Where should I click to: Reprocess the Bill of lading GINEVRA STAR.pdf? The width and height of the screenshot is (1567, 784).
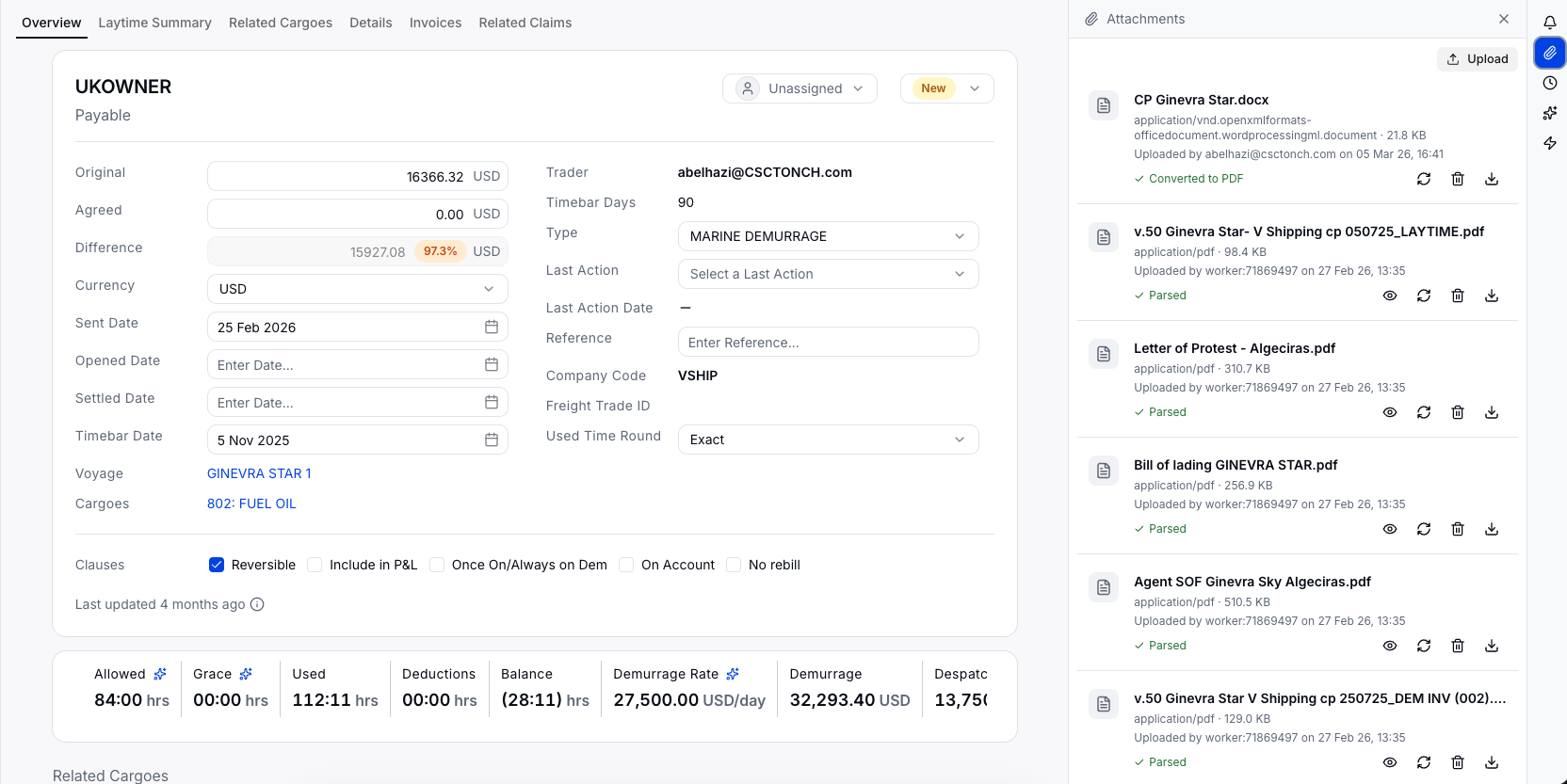pyautogui.click(x=1424, y=529)
